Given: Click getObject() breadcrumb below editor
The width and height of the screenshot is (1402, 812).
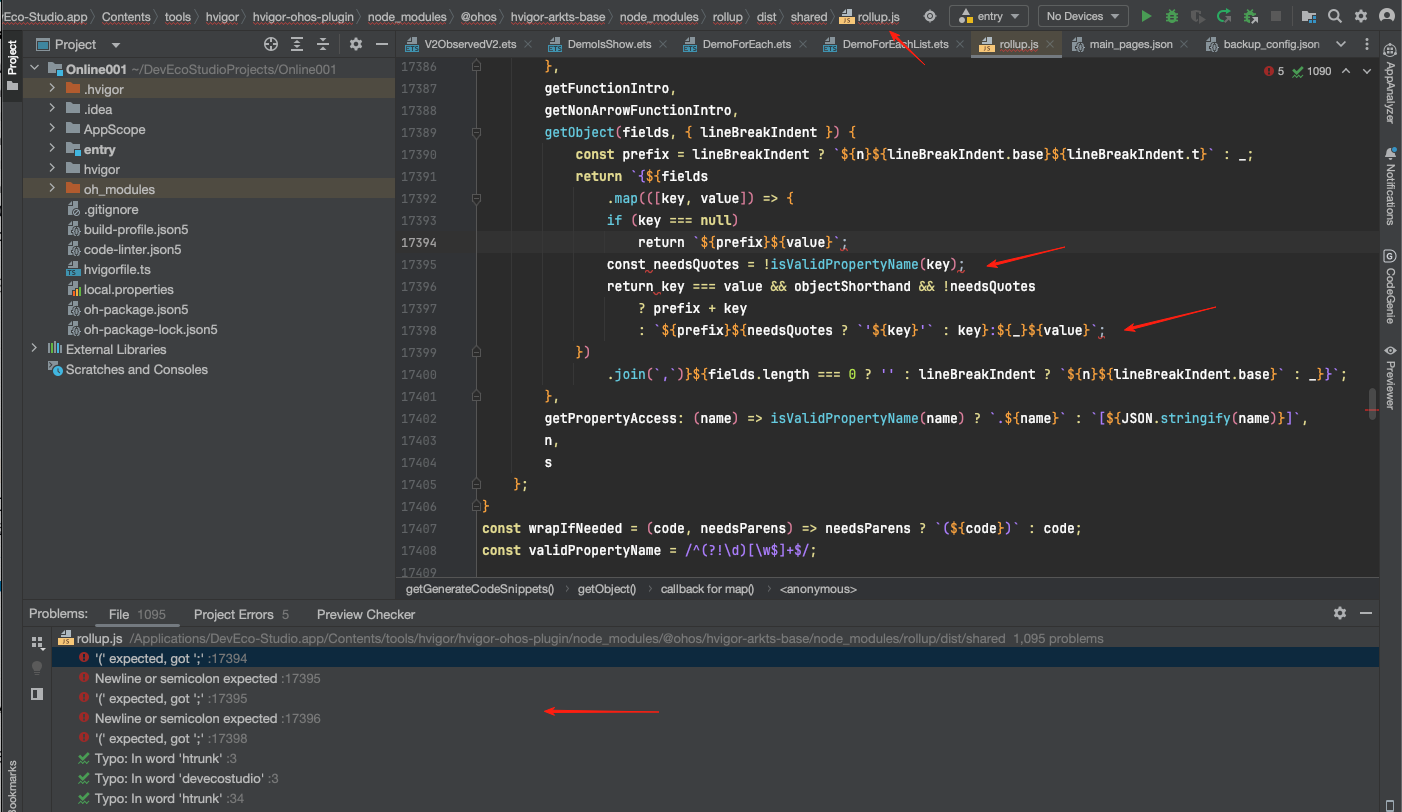Looking at the screenshot, I should 607,589.
